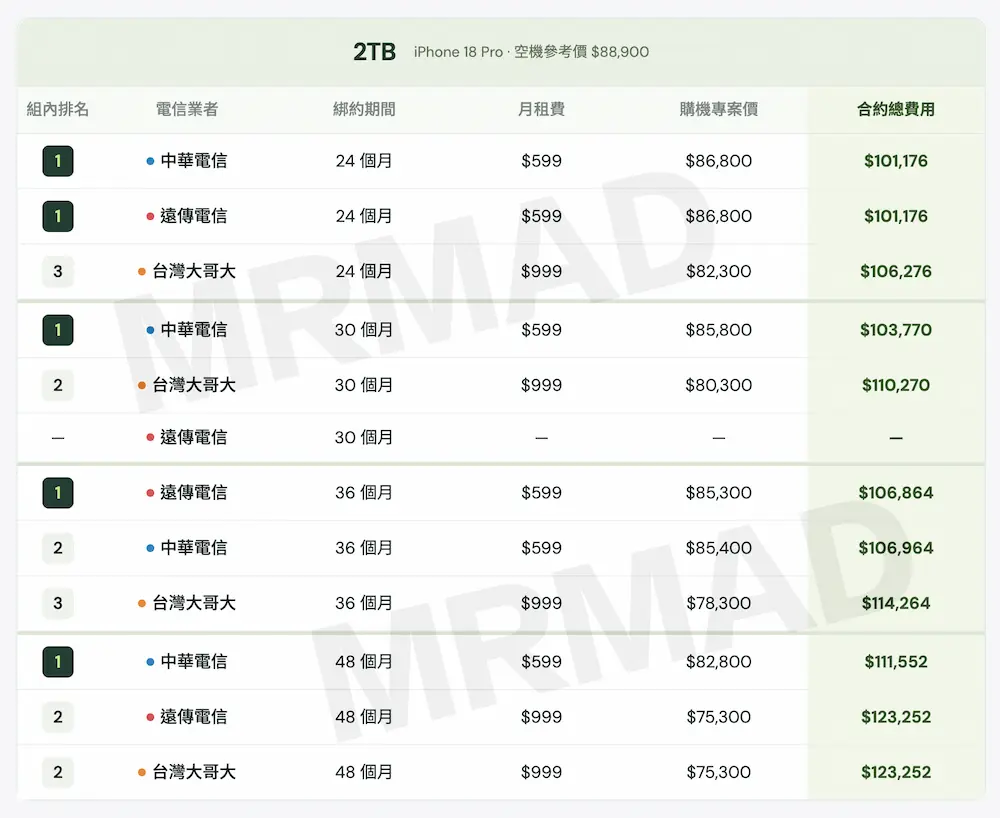1000x818 pixels.
Task: Click rank 1 badge in 遠傳電信 36 個月 row
Action: [58, 493]
